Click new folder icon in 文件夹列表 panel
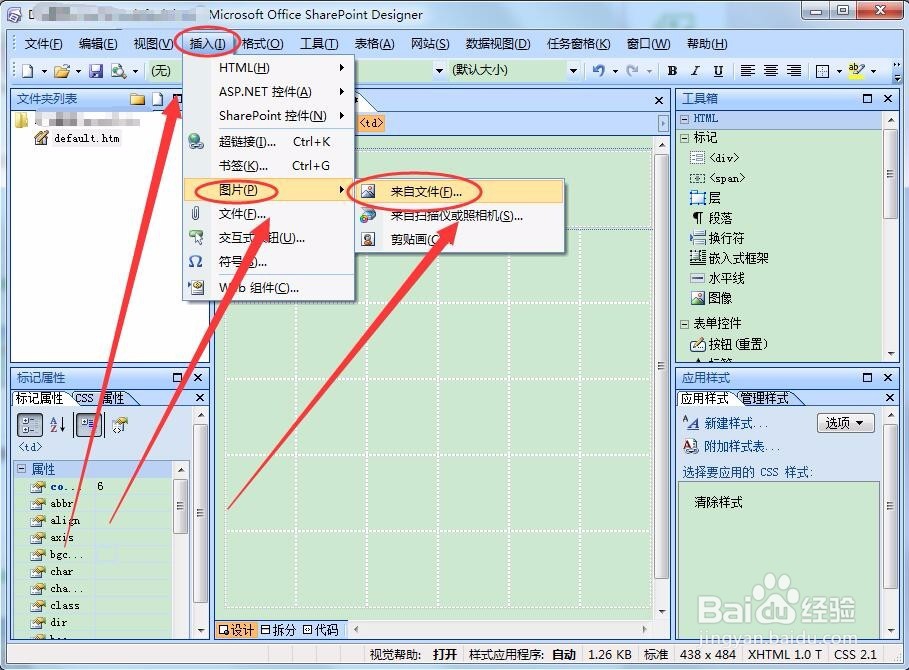909x670 pixels. (137, 99)
